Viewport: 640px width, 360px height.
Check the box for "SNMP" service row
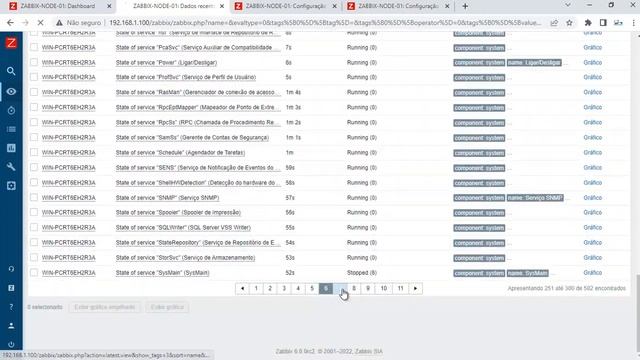click(x=34, y=198)
